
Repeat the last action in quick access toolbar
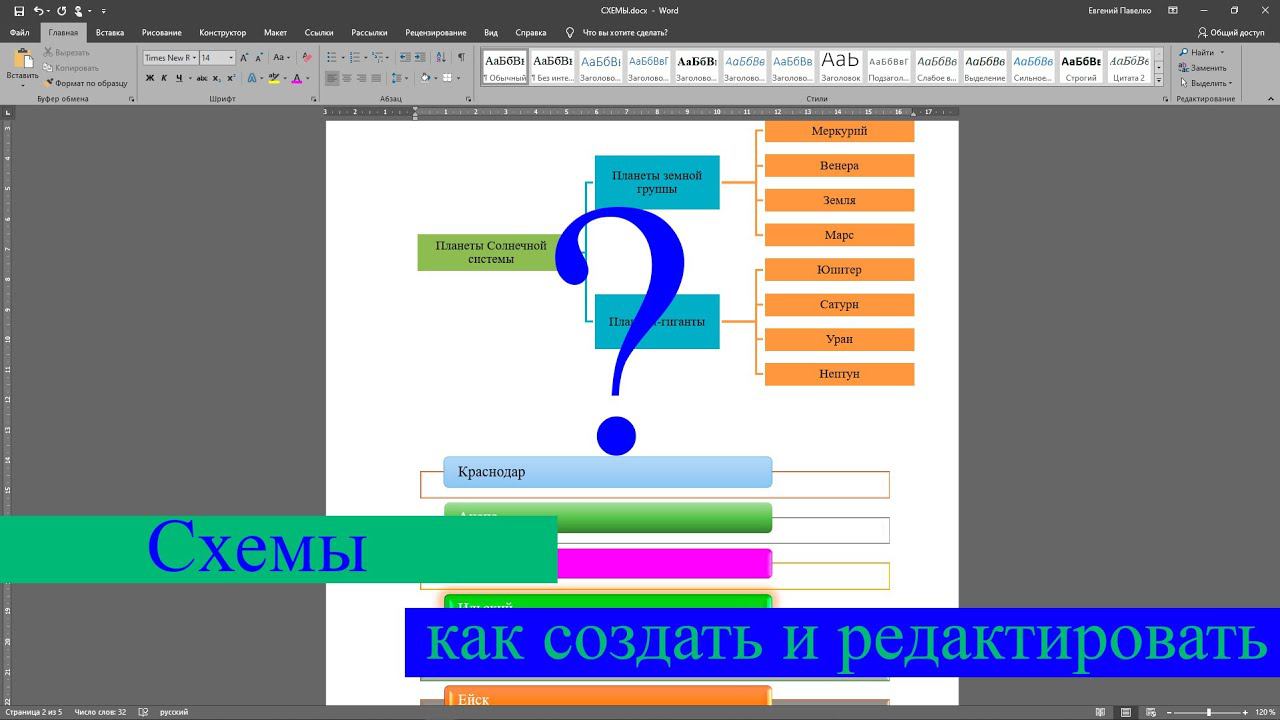[x=62, y=11]
